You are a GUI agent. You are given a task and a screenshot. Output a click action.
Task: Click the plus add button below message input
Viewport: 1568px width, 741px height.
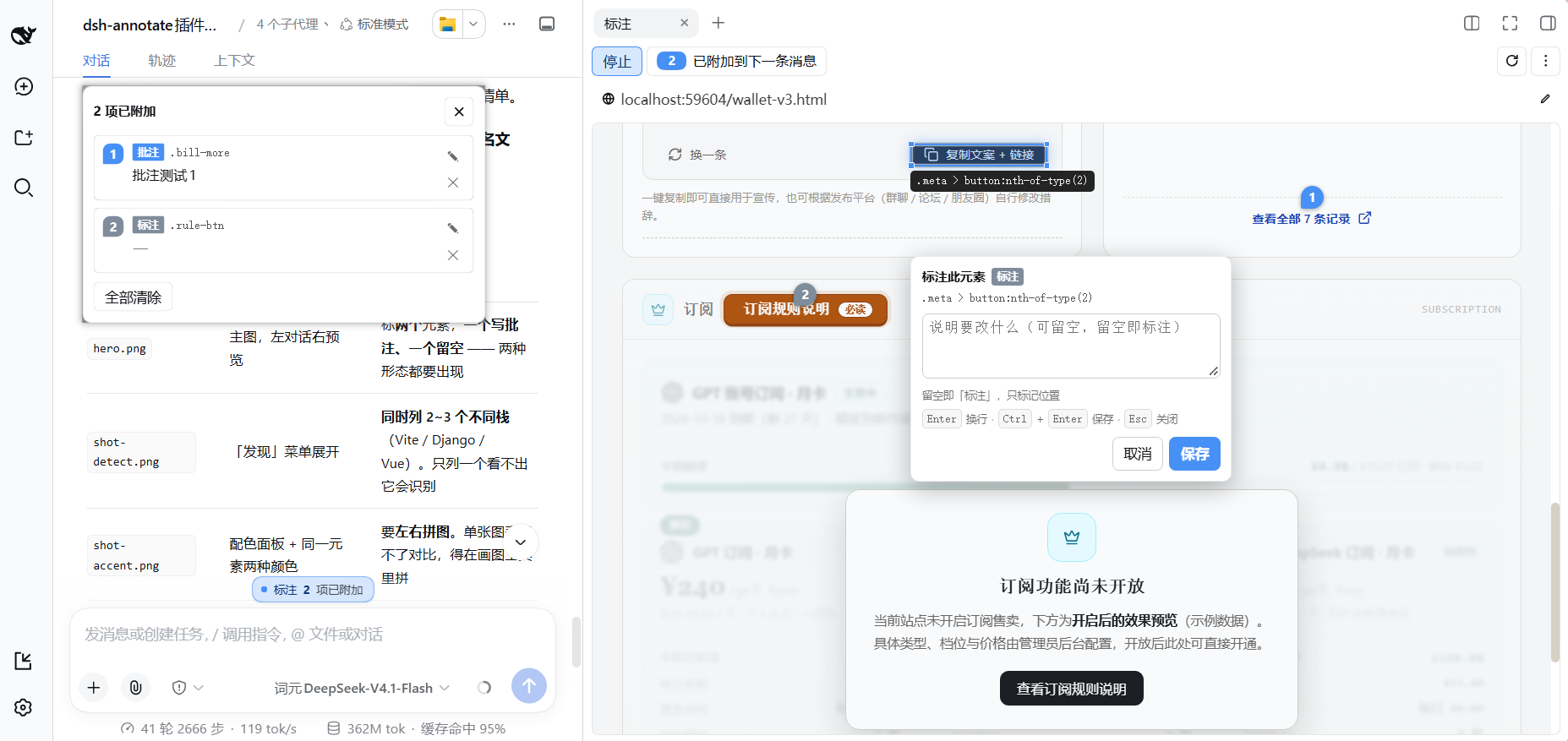click(x=94, y=688)
